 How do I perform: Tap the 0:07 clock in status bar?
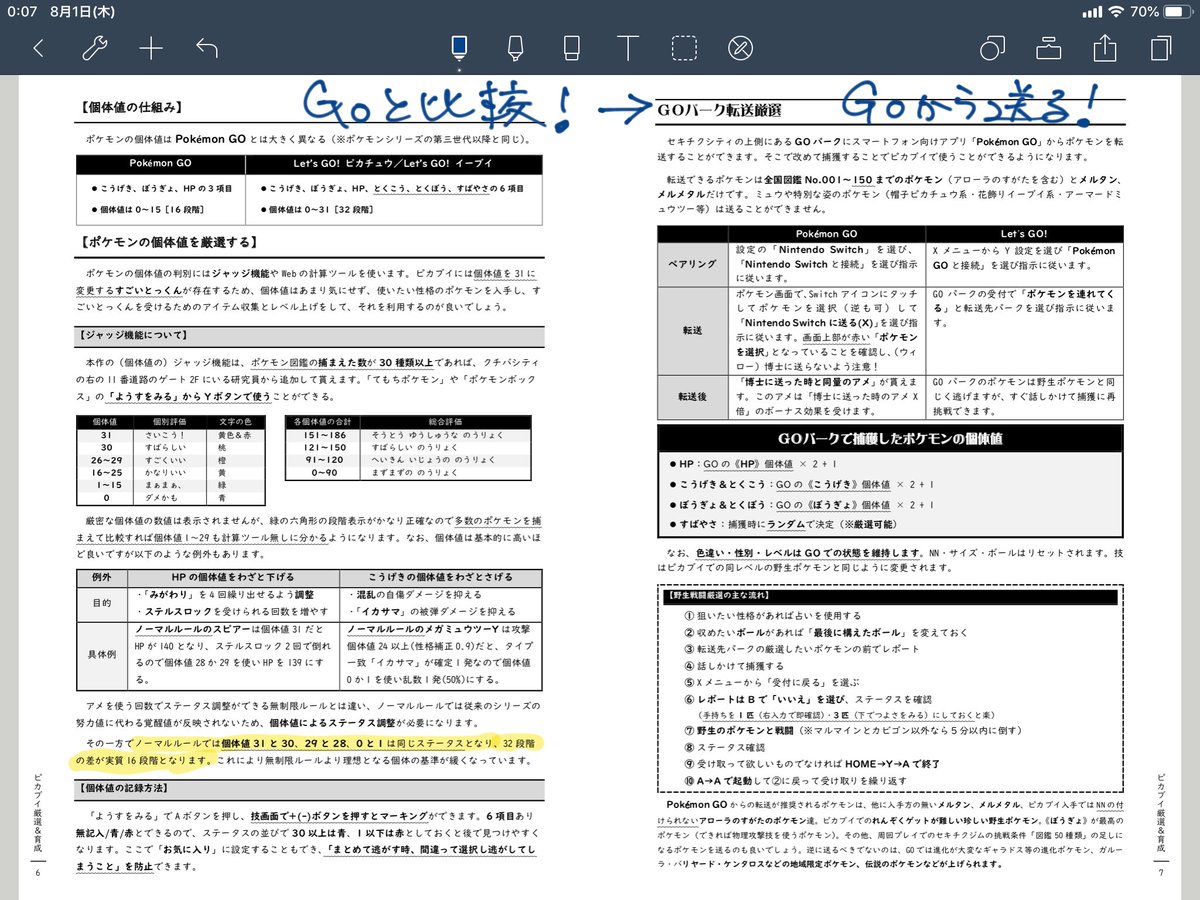pos(21,12)
